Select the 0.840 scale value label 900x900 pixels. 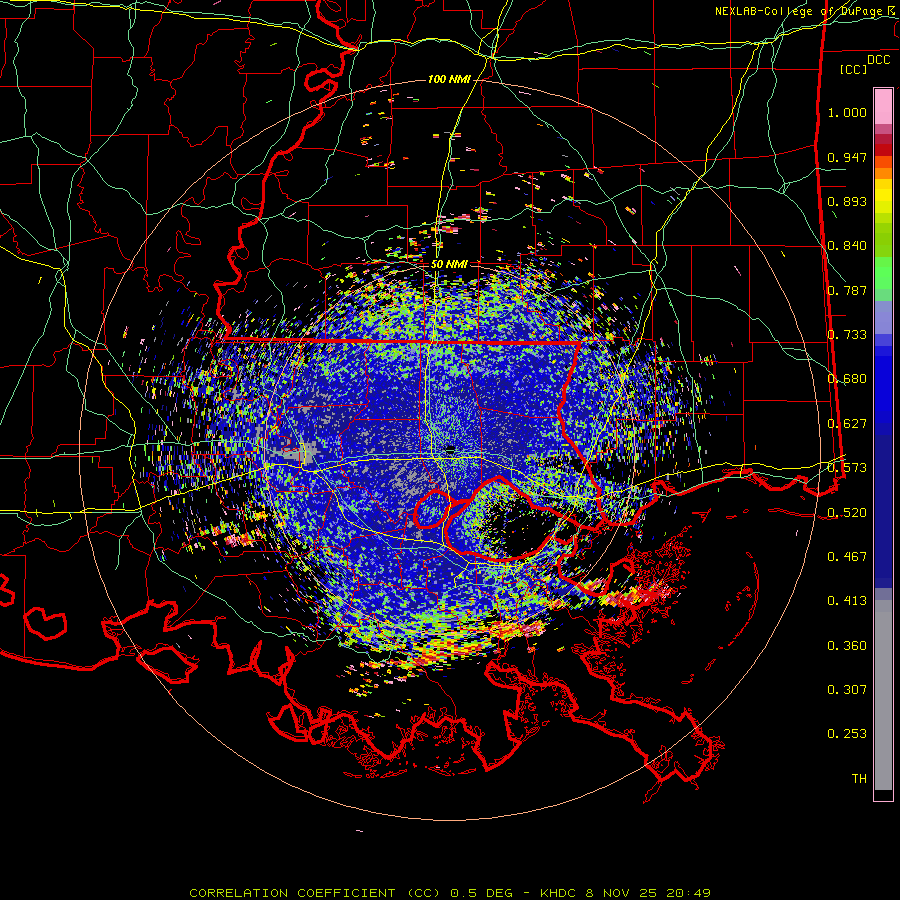click(x=847, y=246)
